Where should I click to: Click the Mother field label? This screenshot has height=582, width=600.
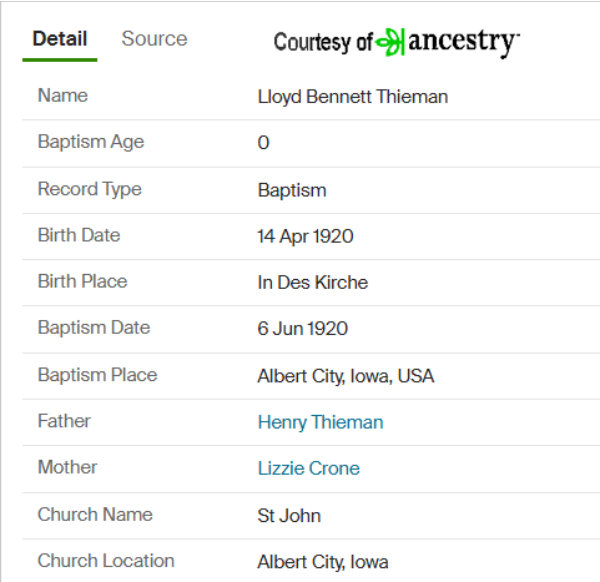(x=67, y=467)
